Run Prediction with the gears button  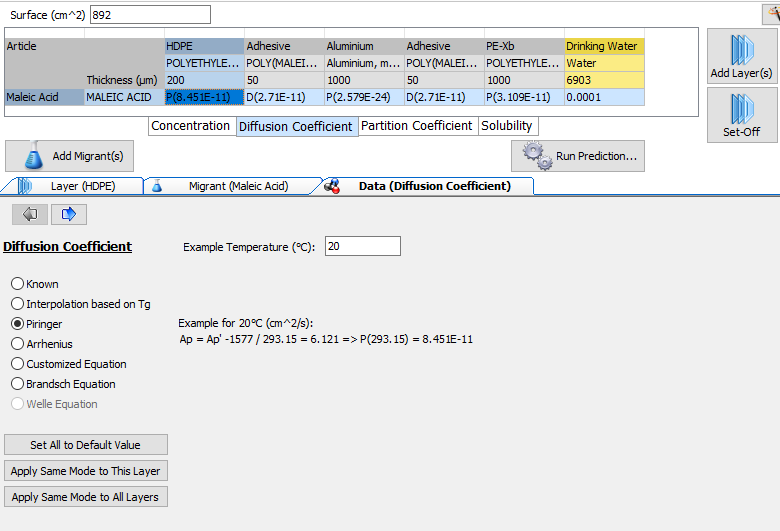(578, 156)
